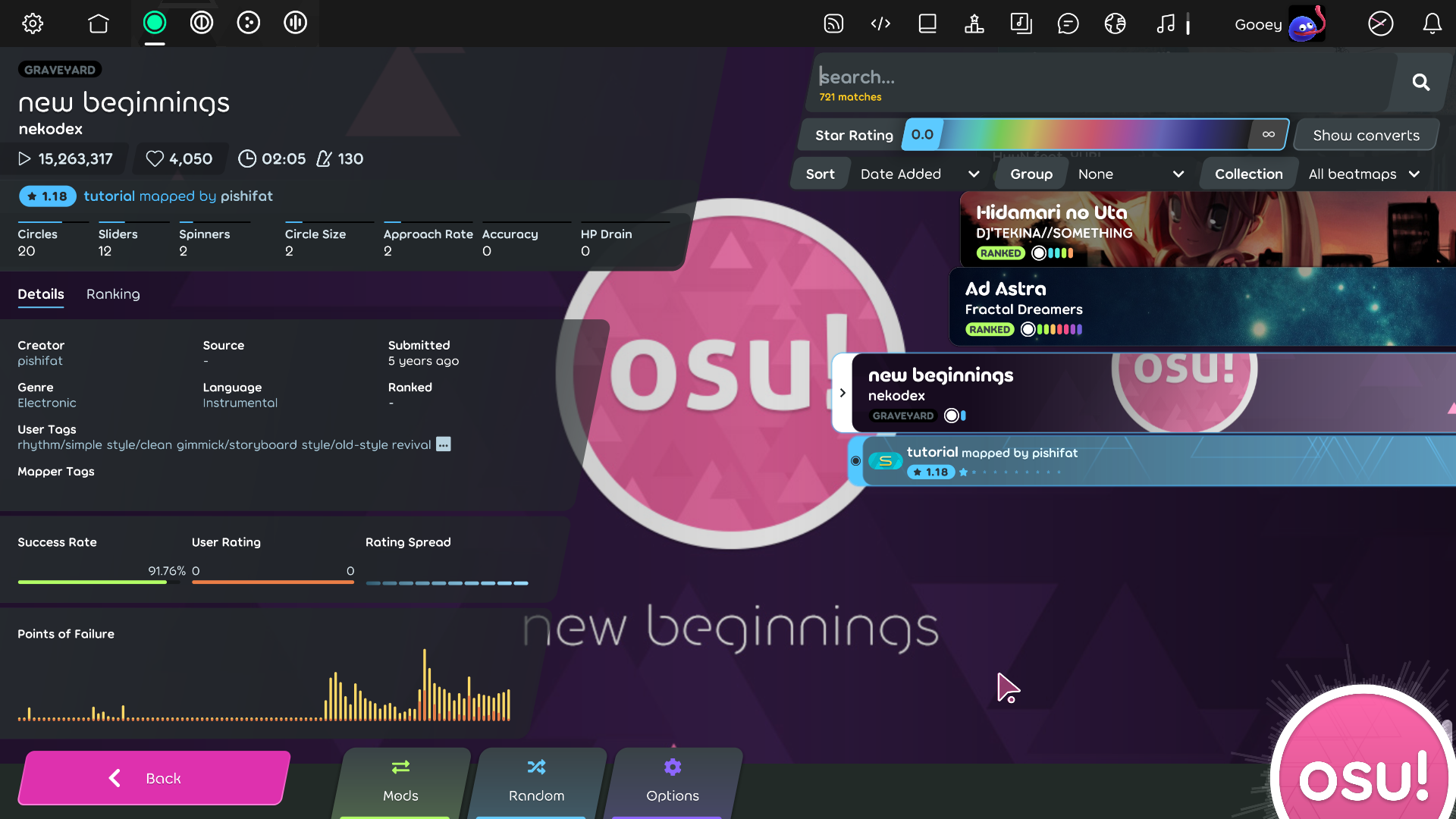Select the osu! ruleset icon
This screenshot has height=819, width=1456.
[155, 23]
